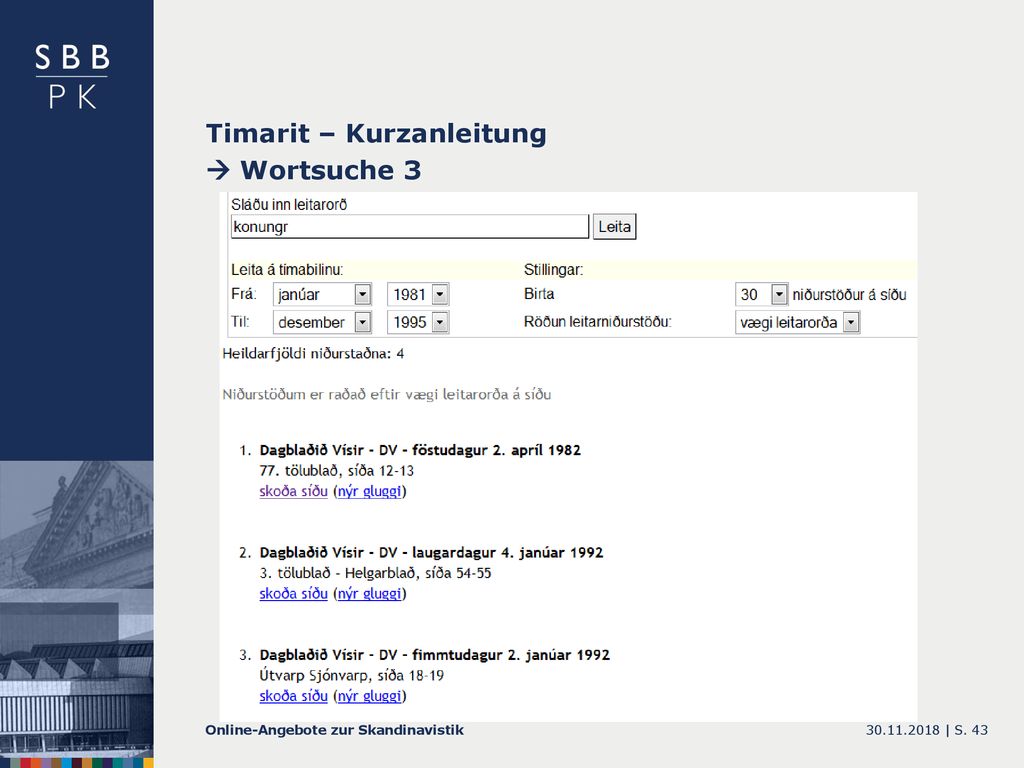Click the subtitle 'Wortsuche 3'
1024x768 pixels.
coord(330,170)
